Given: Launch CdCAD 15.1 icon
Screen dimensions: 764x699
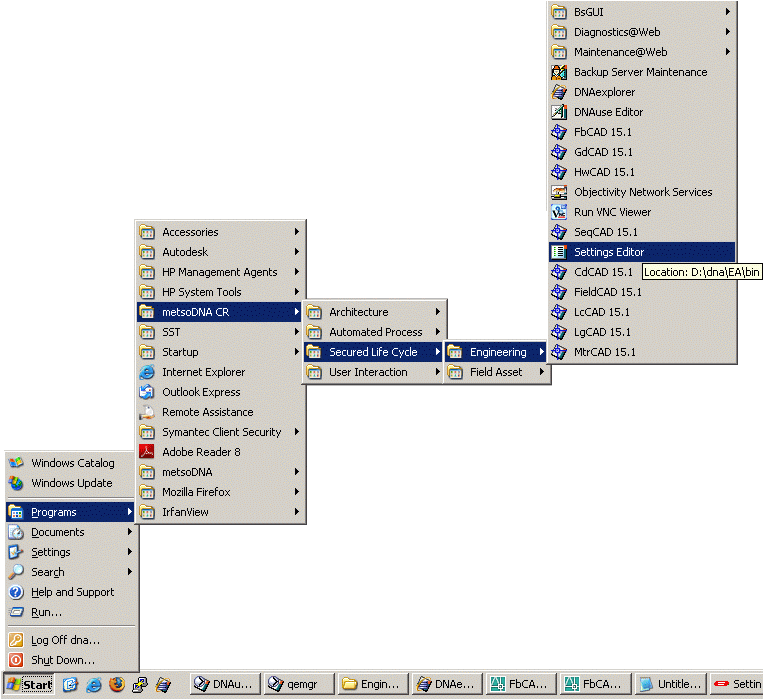Looking at the screenshot, I should tap(559, 272).
